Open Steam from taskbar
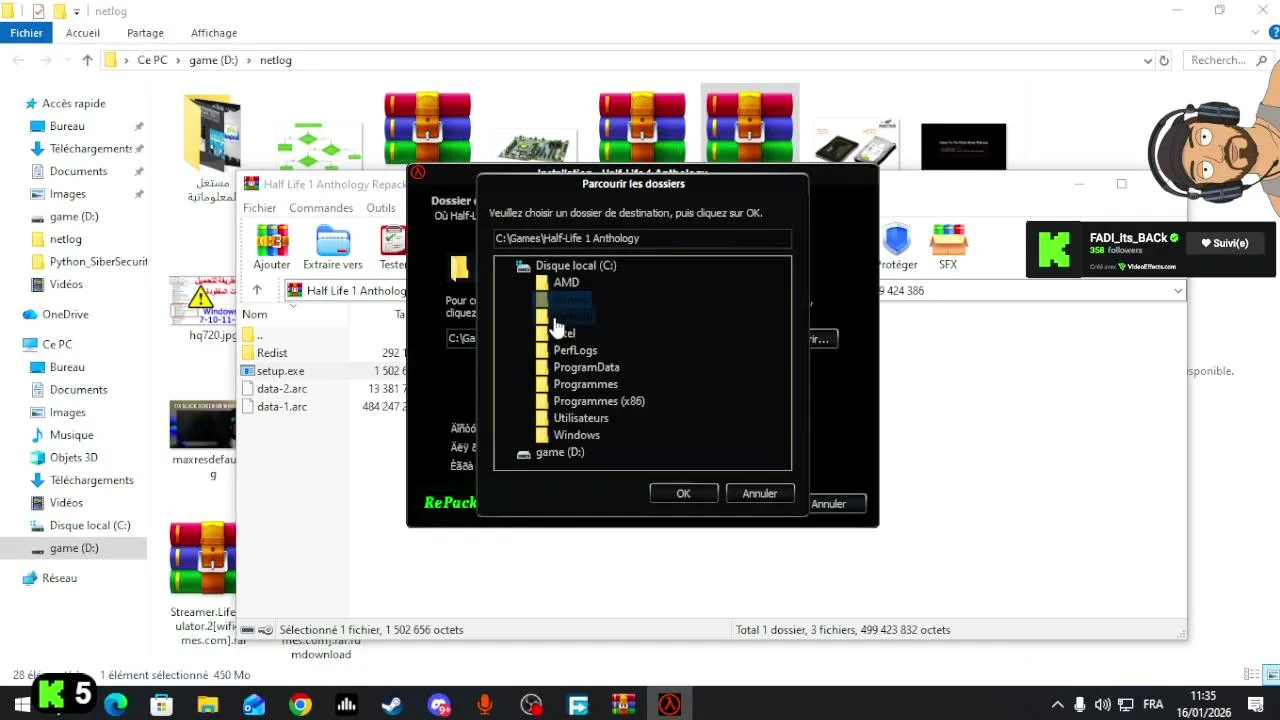Viewport: 1280px width, 720px height. tap(392, 705)
